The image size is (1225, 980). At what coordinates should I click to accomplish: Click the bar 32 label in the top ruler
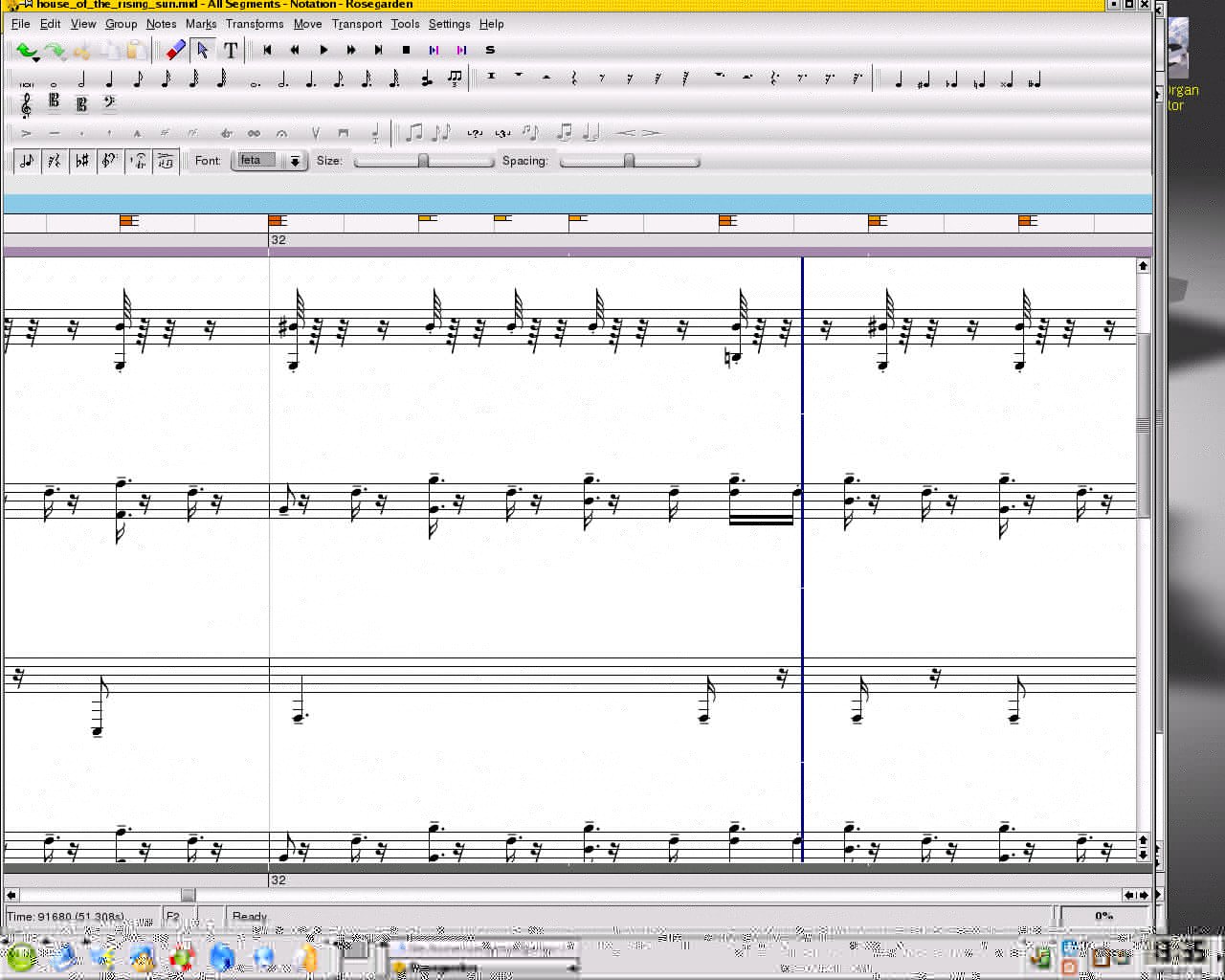pyautogui.click(x=278, y=240)
